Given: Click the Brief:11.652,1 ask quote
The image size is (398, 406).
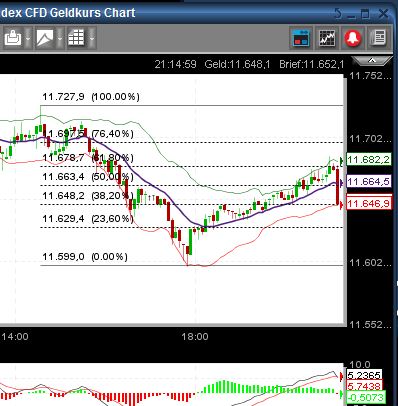Looking at the screenshot, I should pos(312,64).
